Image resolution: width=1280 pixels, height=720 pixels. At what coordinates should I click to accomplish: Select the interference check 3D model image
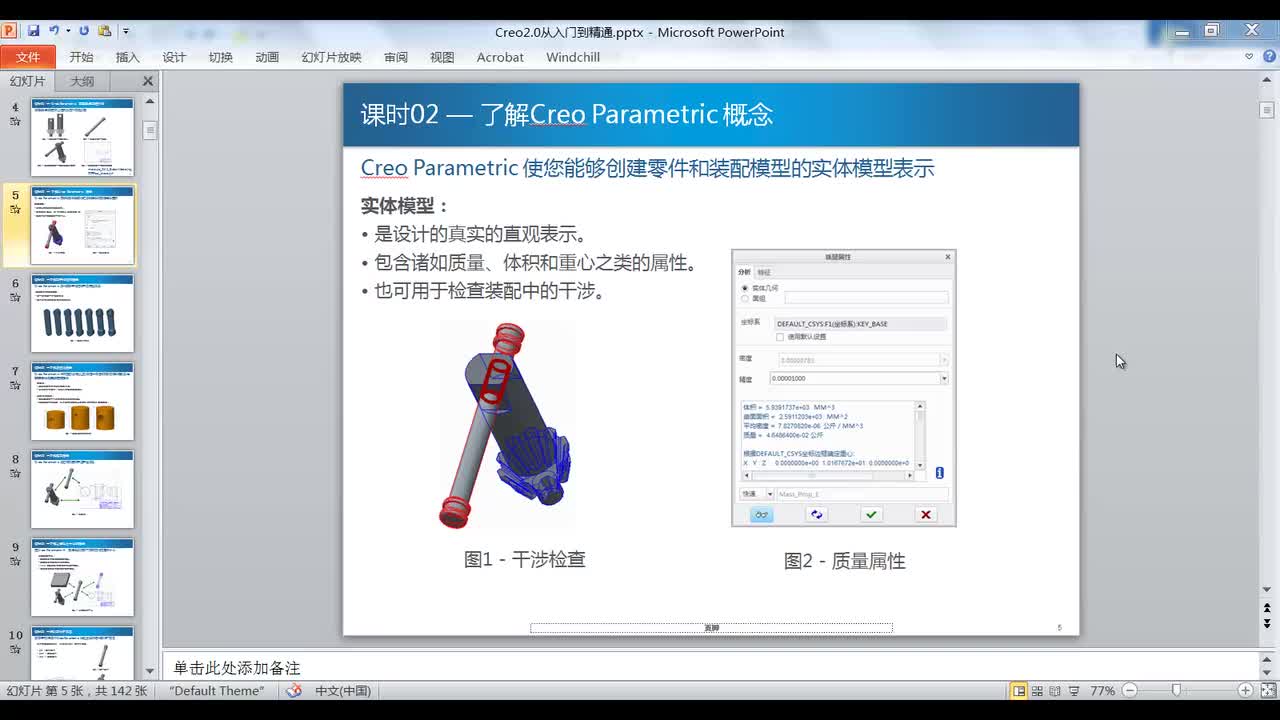[x=506, y=425]
